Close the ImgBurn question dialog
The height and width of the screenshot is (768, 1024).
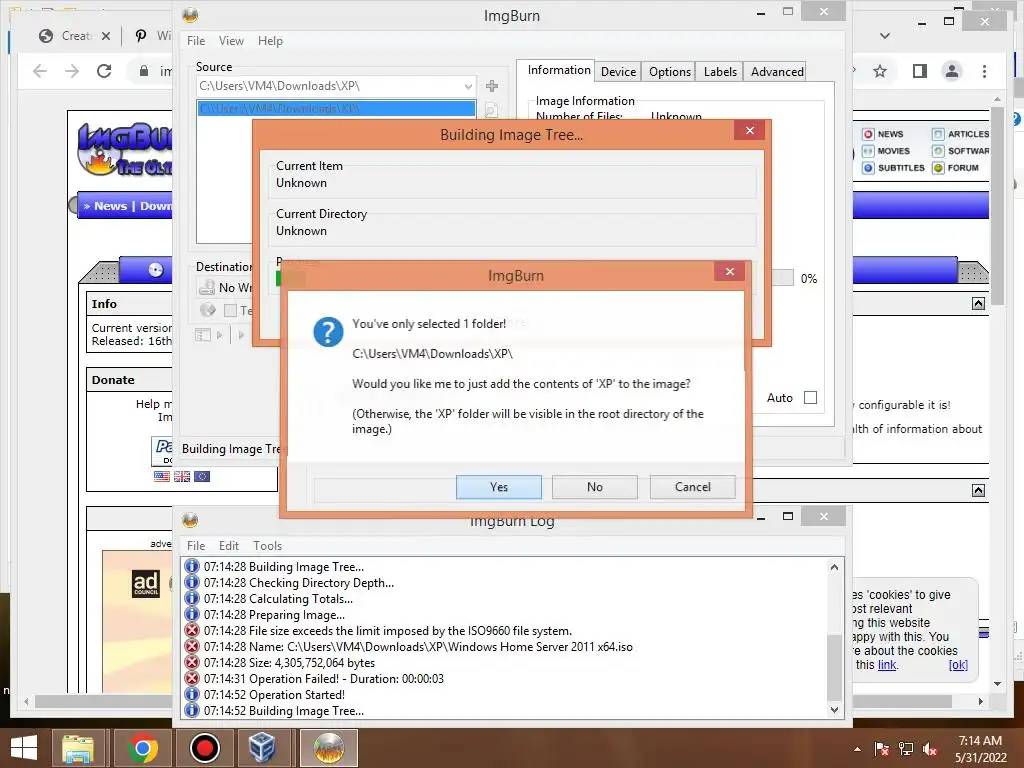click(x=729, y=272)
